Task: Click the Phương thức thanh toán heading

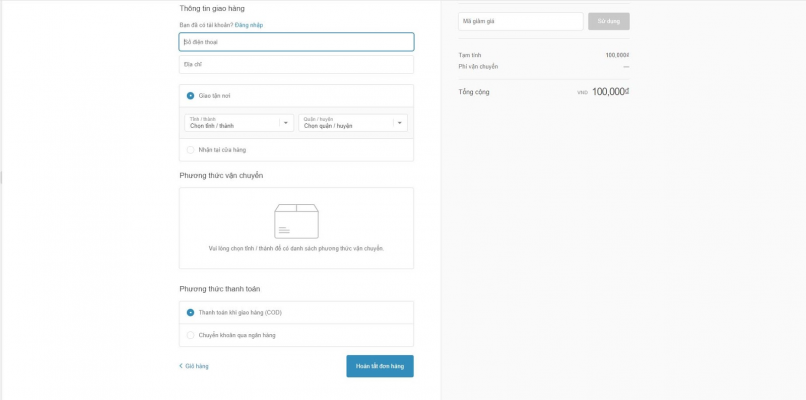Action: (219, 289)
